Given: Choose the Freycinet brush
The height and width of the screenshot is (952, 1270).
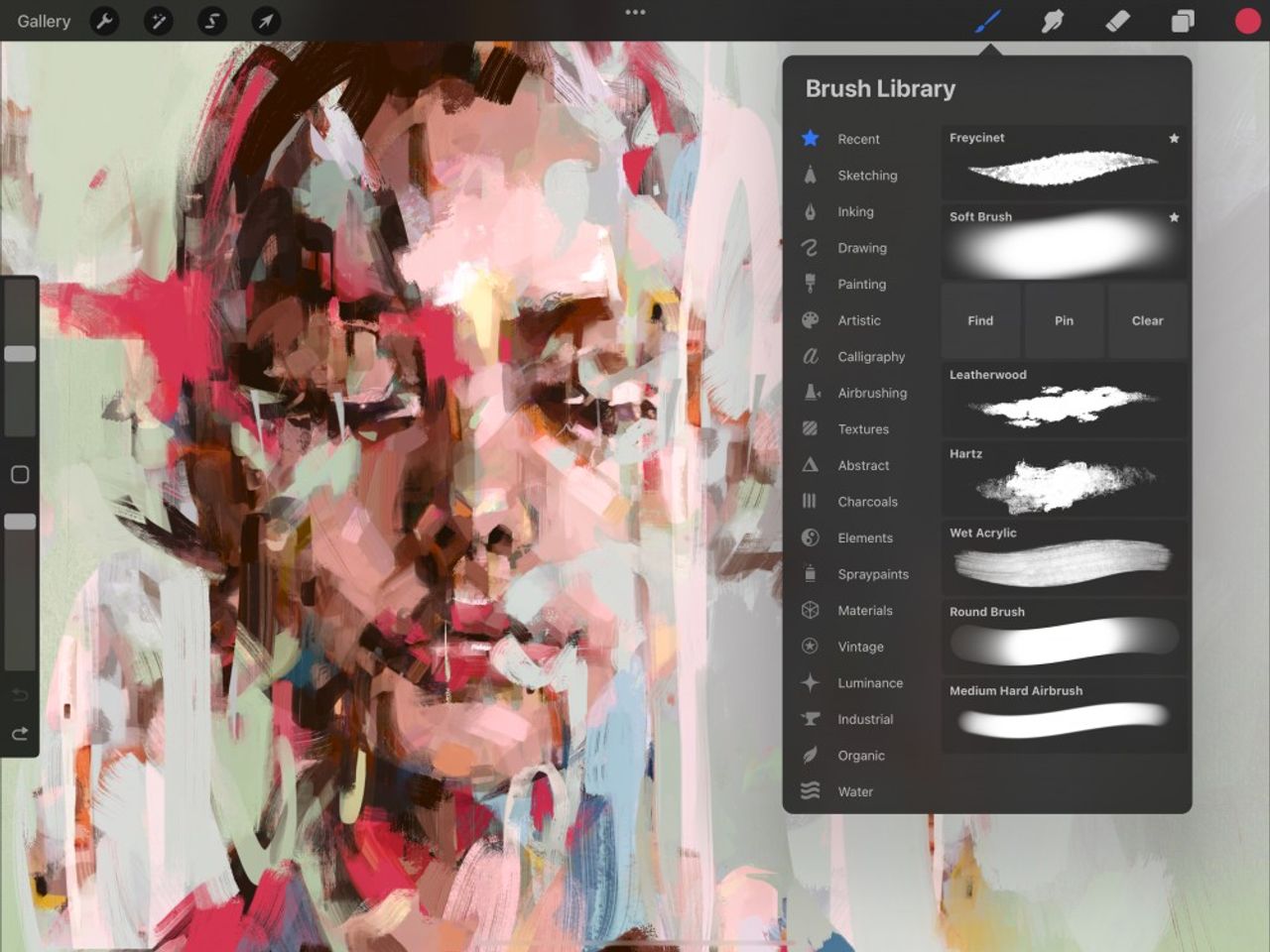Looking at the screenshot, I should [x=1064, y=163].
